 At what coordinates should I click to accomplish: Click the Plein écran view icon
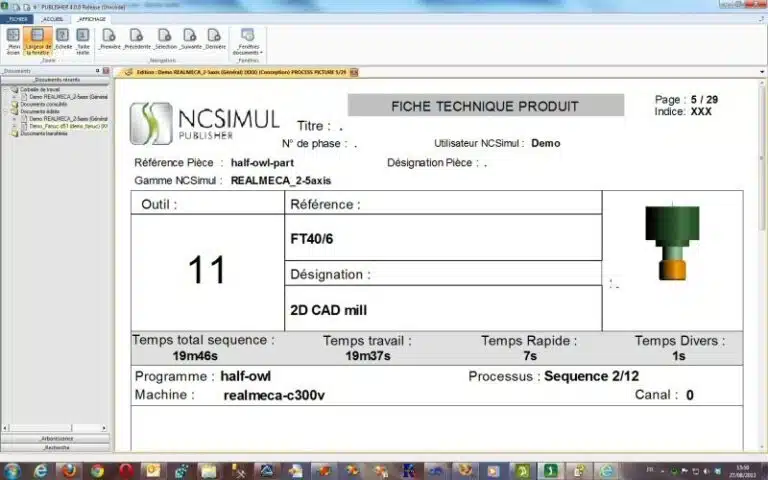click(x=13, y=38)
